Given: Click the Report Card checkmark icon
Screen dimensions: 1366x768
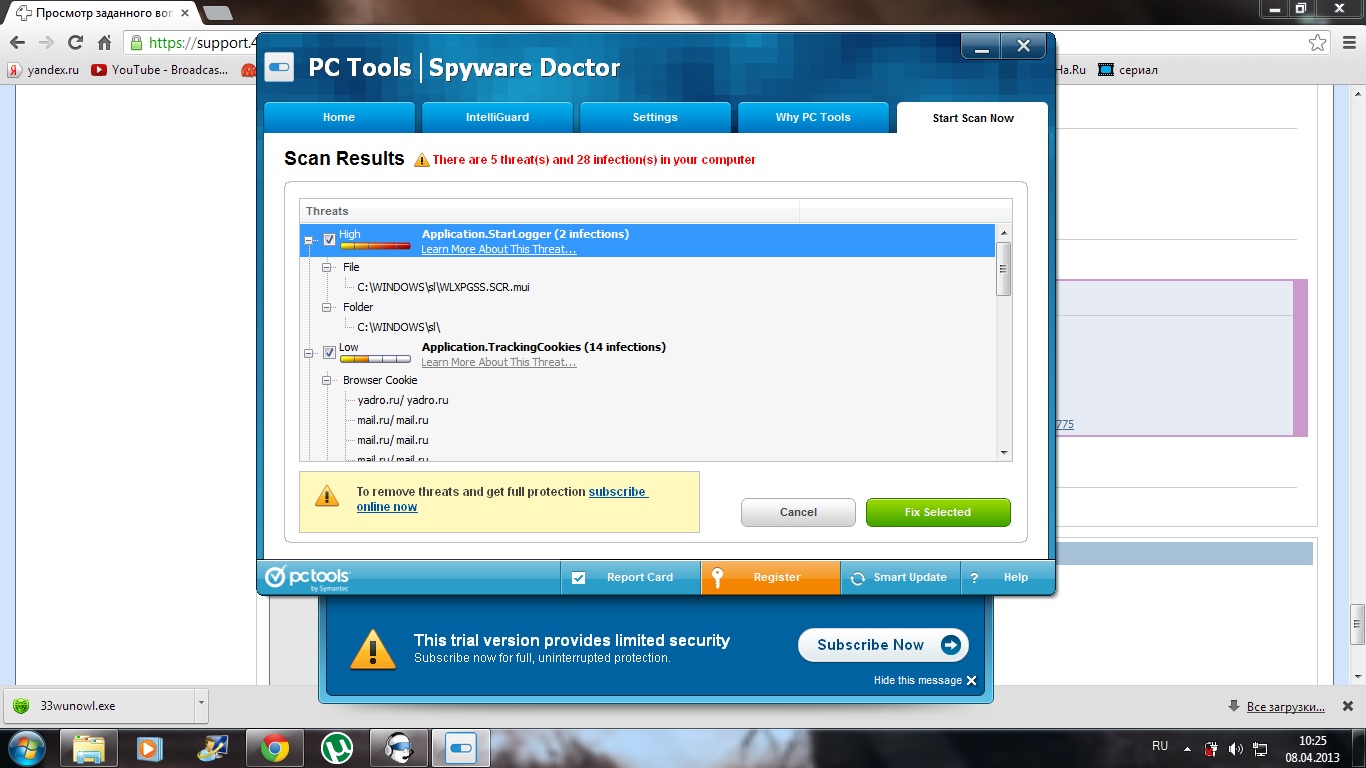Looking at the screenshot, I should pos(578,578).
